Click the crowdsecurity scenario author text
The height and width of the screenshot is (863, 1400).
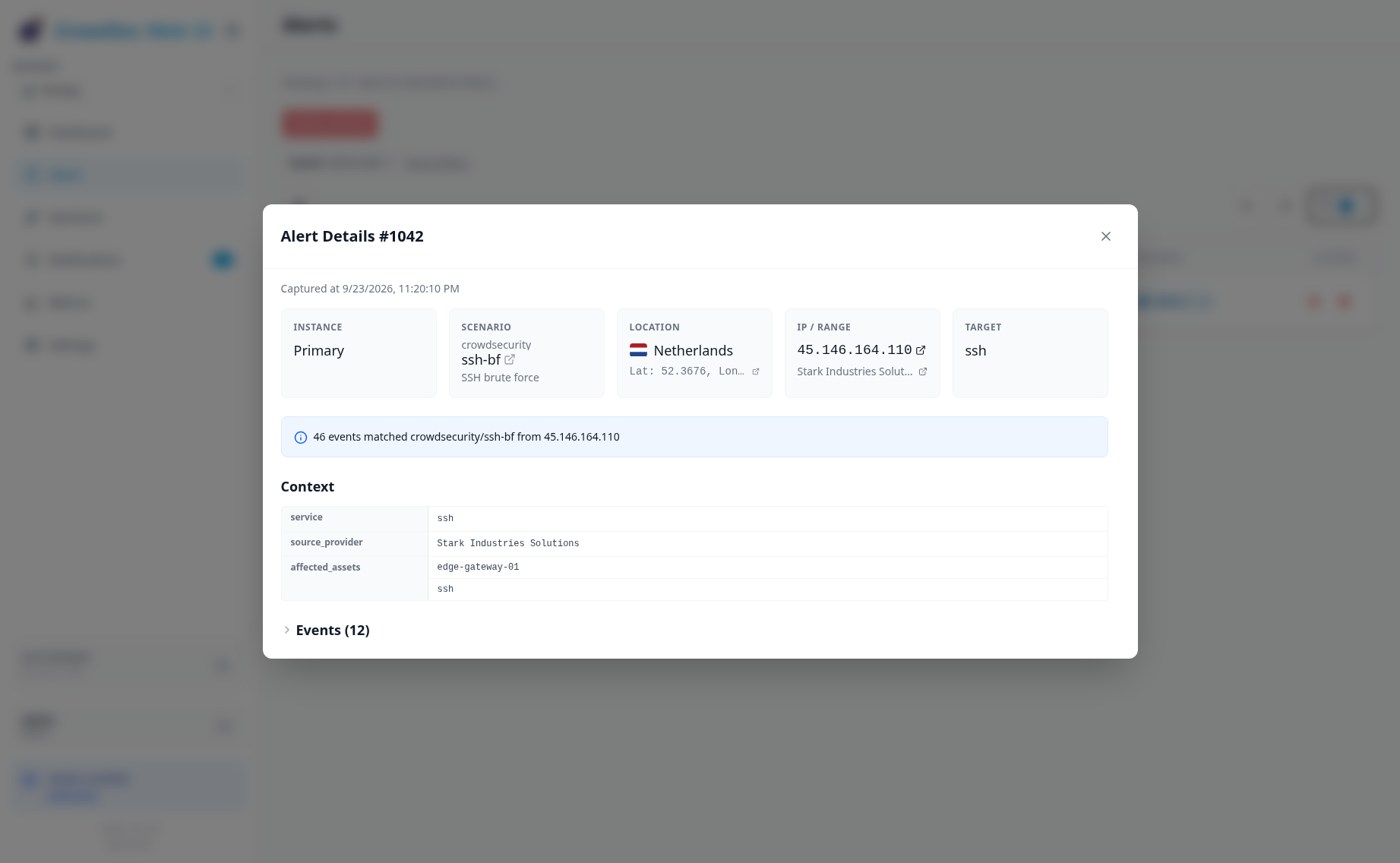pyautogui.click(x=496, y=345)
